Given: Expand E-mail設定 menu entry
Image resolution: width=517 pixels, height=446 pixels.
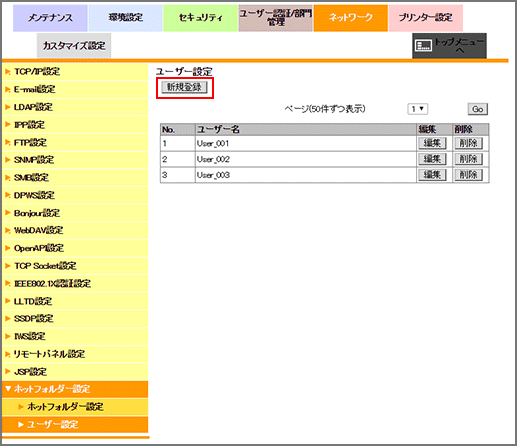Looking at the screenshot, I should 75,89.
